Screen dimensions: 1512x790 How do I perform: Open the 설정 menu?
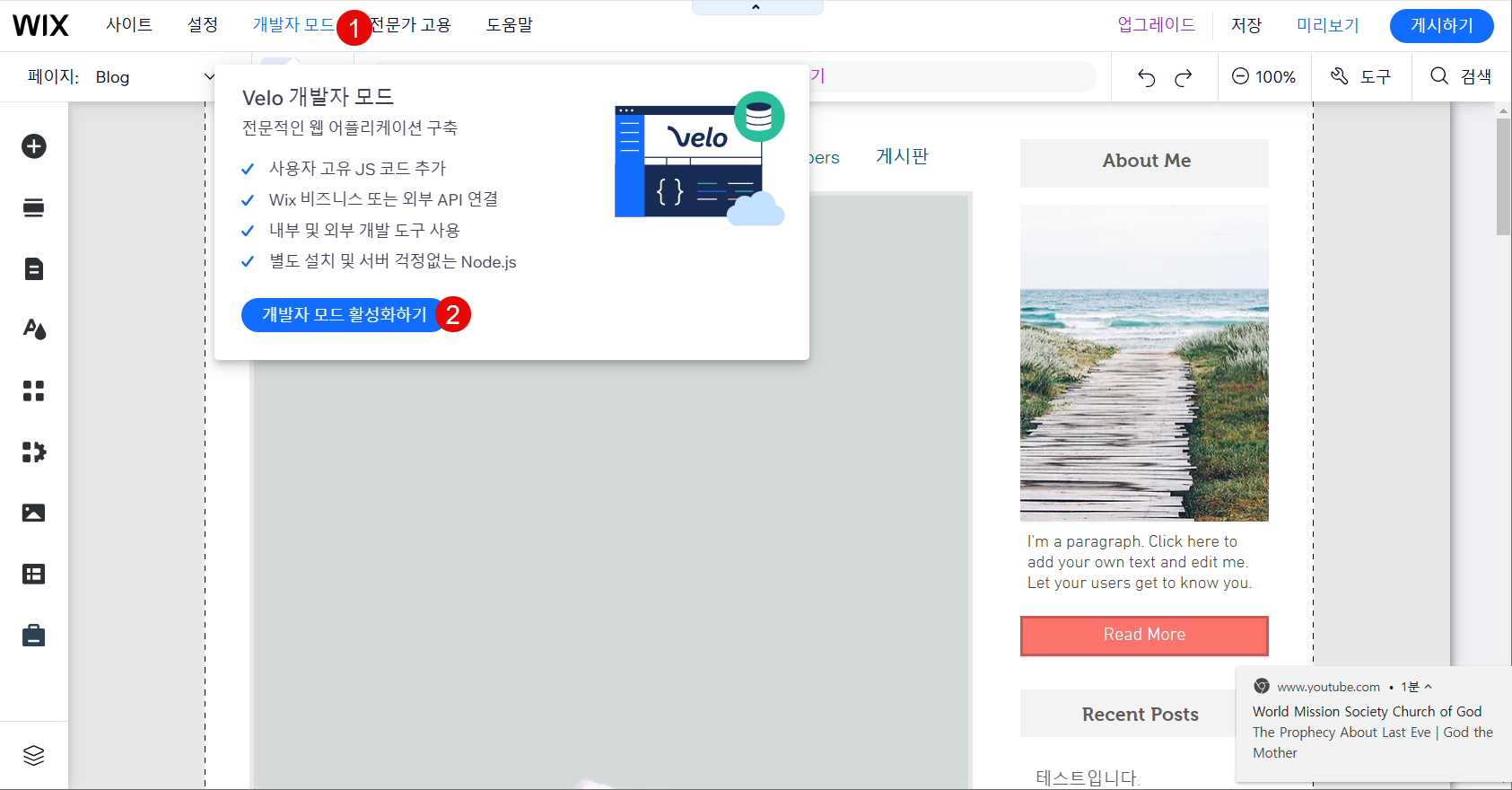click(203, 25)
